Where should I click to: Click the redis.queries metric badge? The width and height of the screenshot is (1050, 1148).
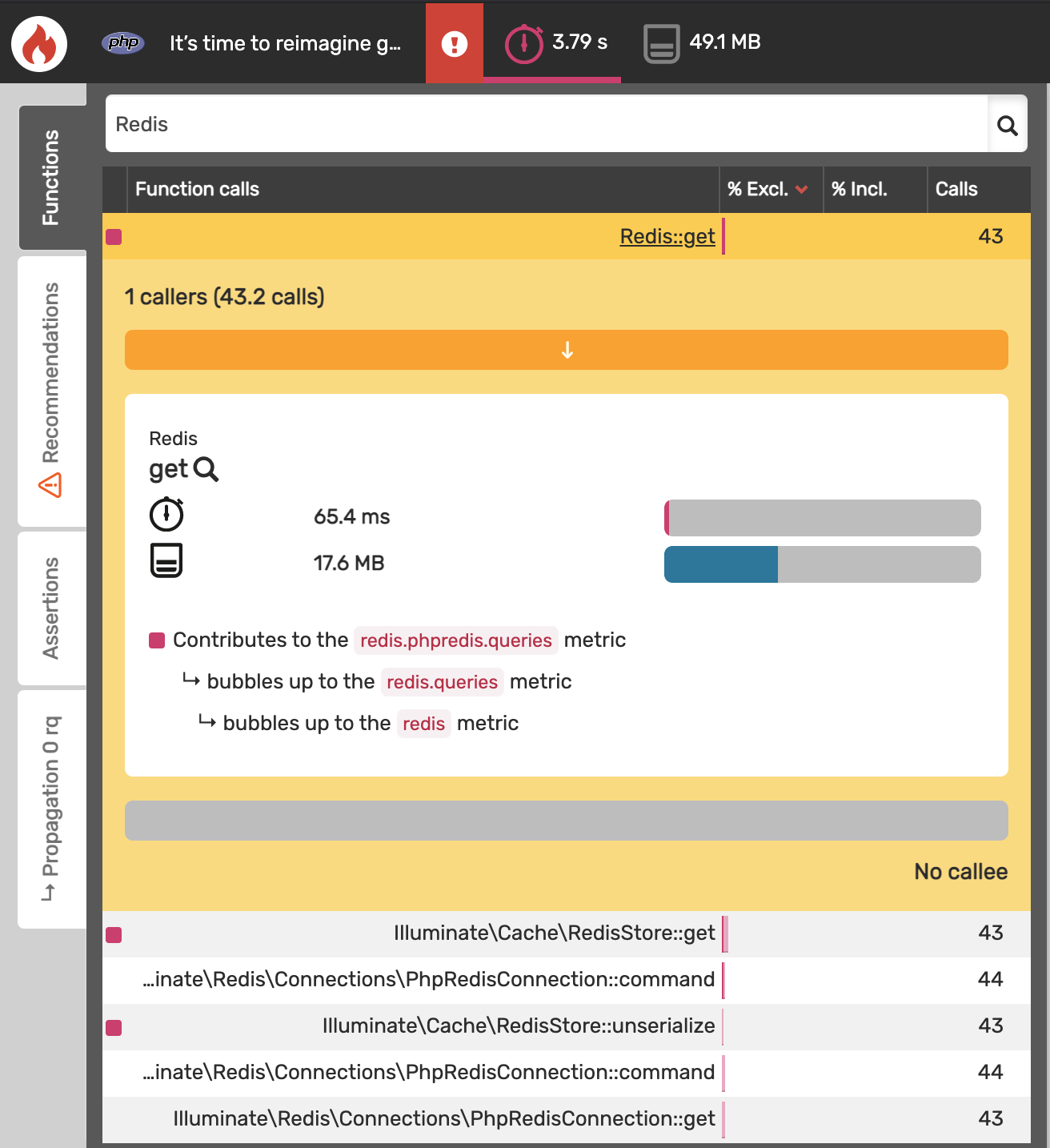(442, 682)
